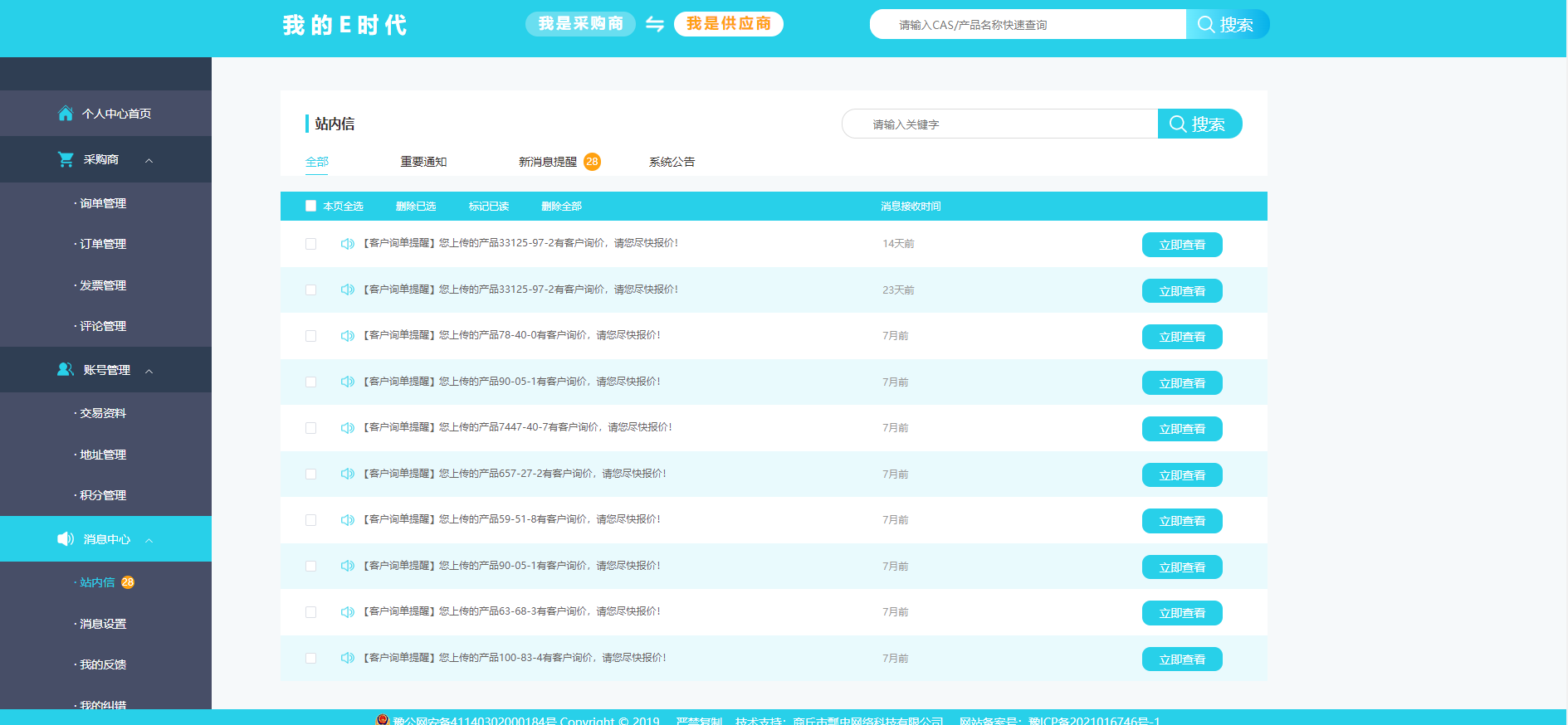Select the checkbox for the 78-40-0 message
Viewport: 1568px width, 725px height.
coord(310,336)
